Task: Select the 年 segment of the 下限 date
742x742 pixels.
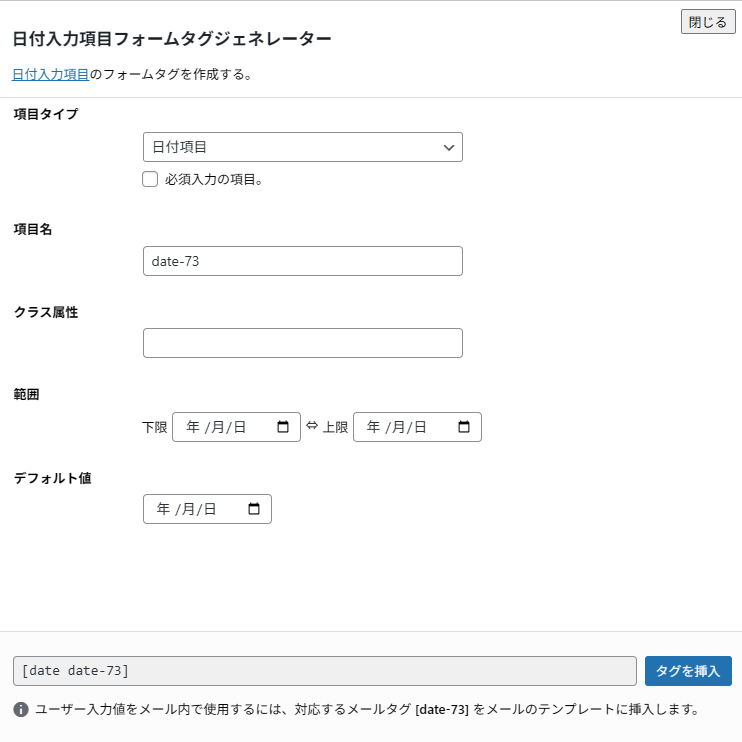Action: (x=193, y=427)
